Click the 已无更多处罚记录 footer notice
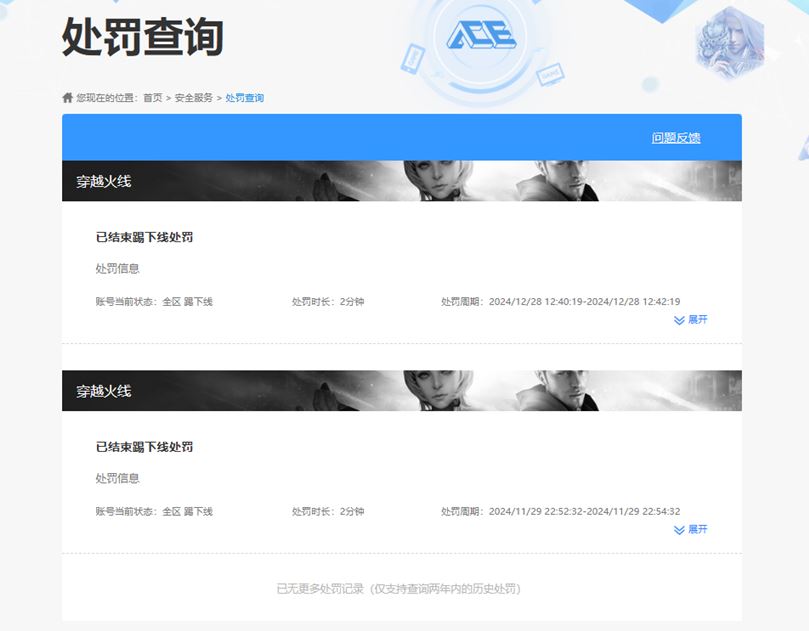809x631 pixels. [x=398, y=589]
